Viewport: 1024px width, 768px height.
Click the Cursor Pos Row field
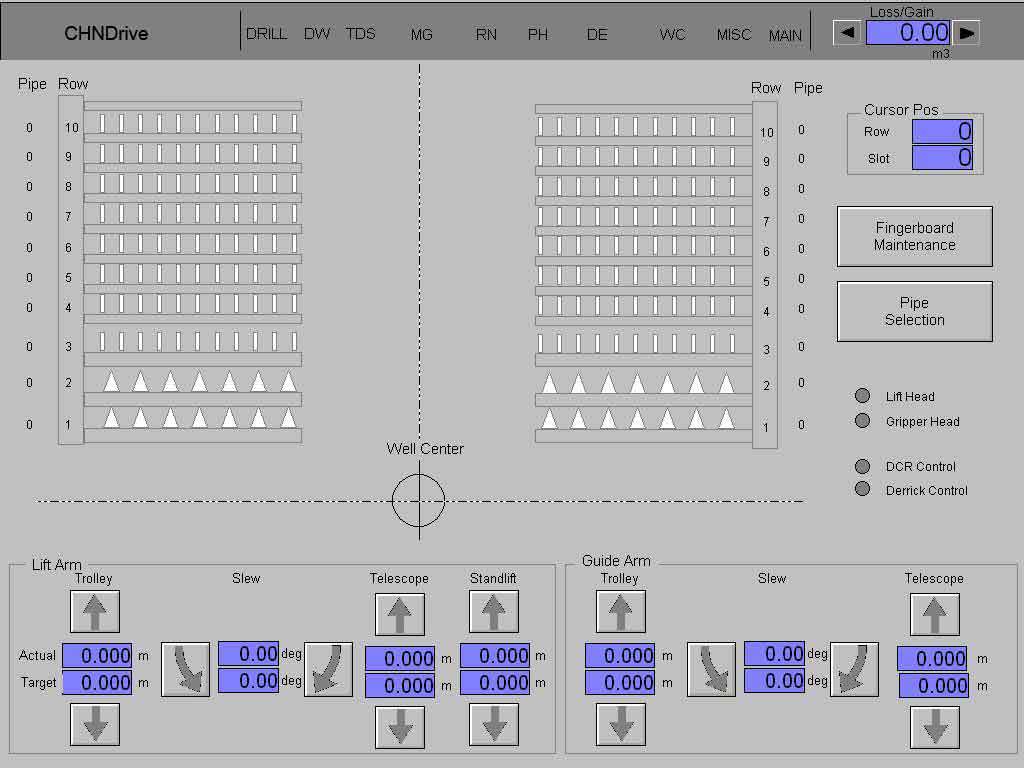[x=941, y=131]
